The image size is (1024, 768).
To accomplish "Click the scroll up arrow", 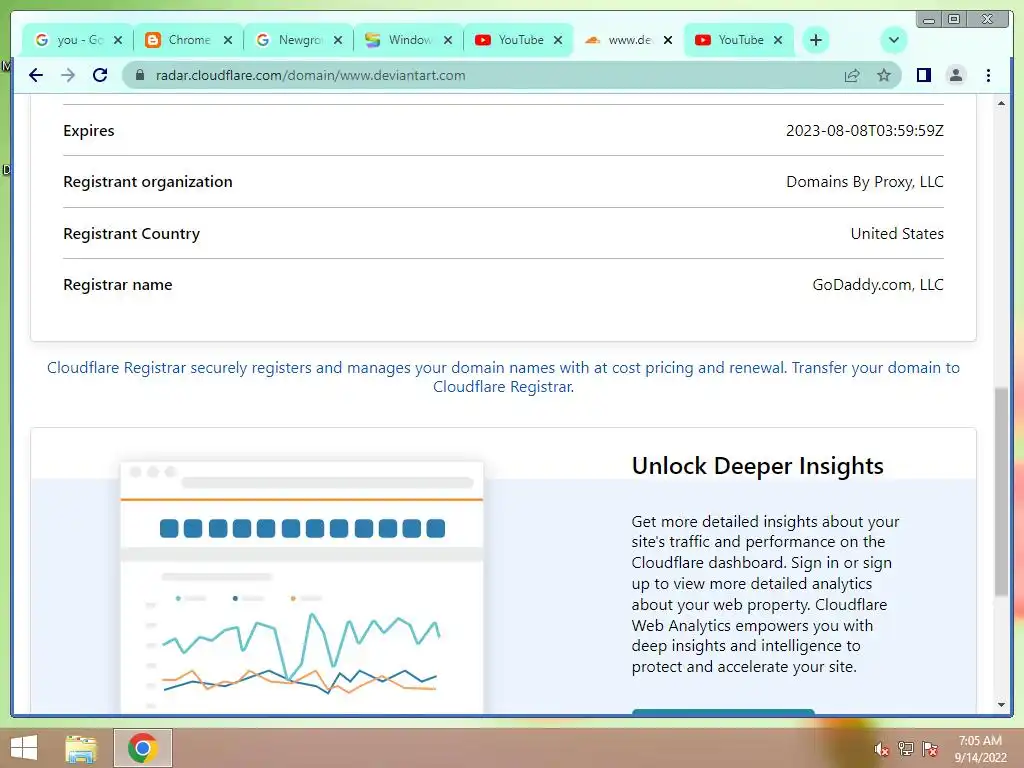I will coord(1001,103).
